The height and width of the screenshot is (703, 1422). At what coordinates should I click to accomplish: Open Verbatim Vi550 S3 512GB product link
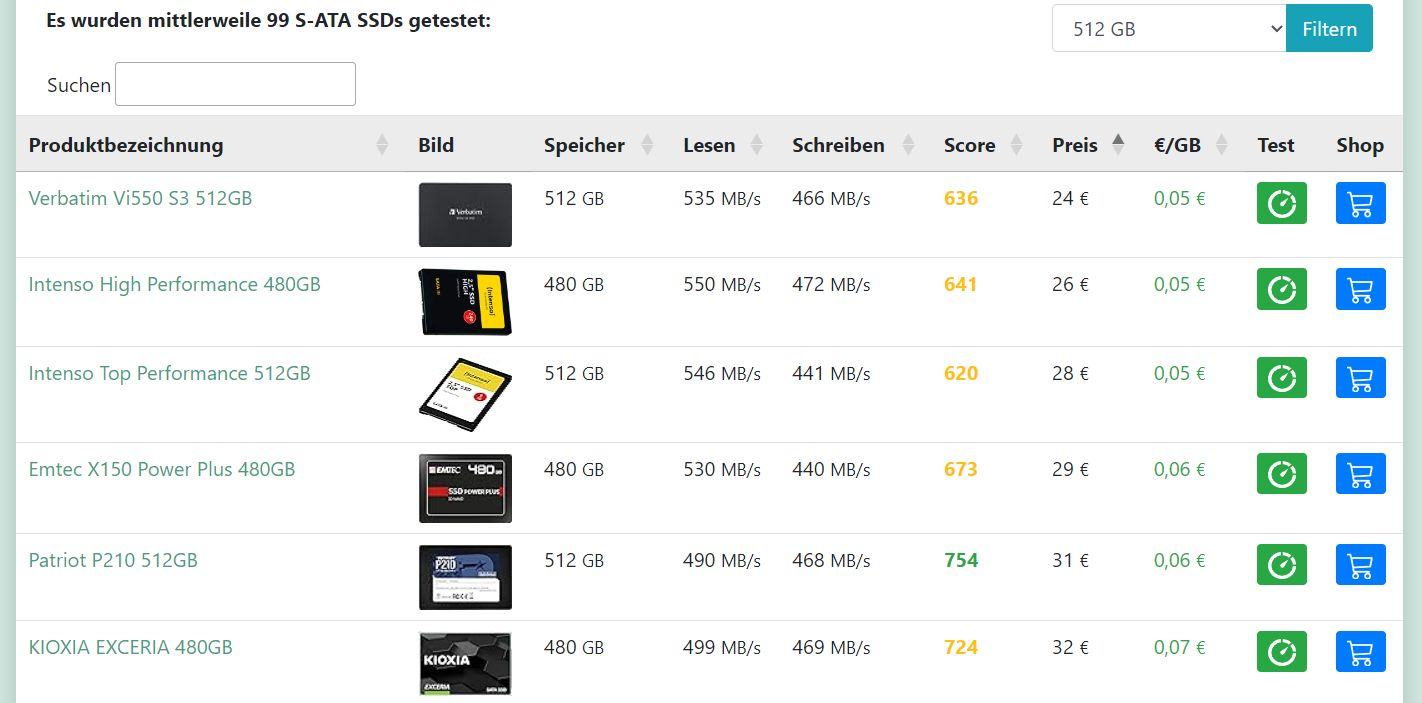tap(140, 198)
